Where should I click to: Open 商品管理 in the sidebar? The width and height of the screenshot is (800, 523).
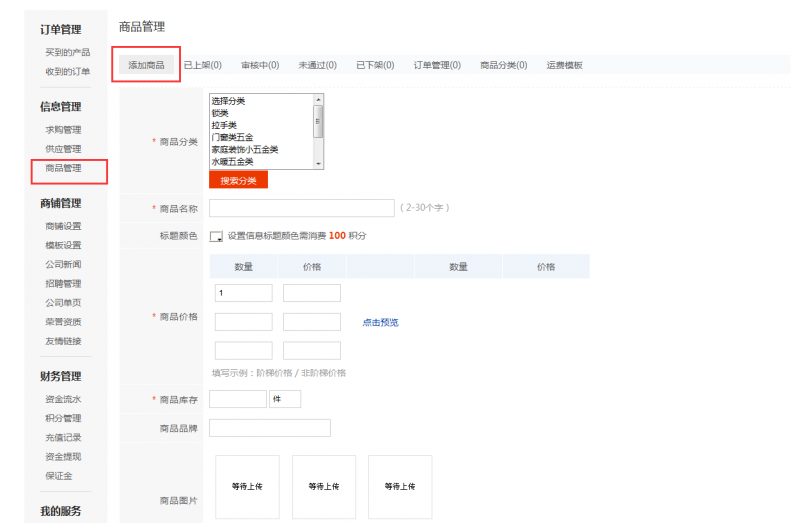tap(63, 168)
